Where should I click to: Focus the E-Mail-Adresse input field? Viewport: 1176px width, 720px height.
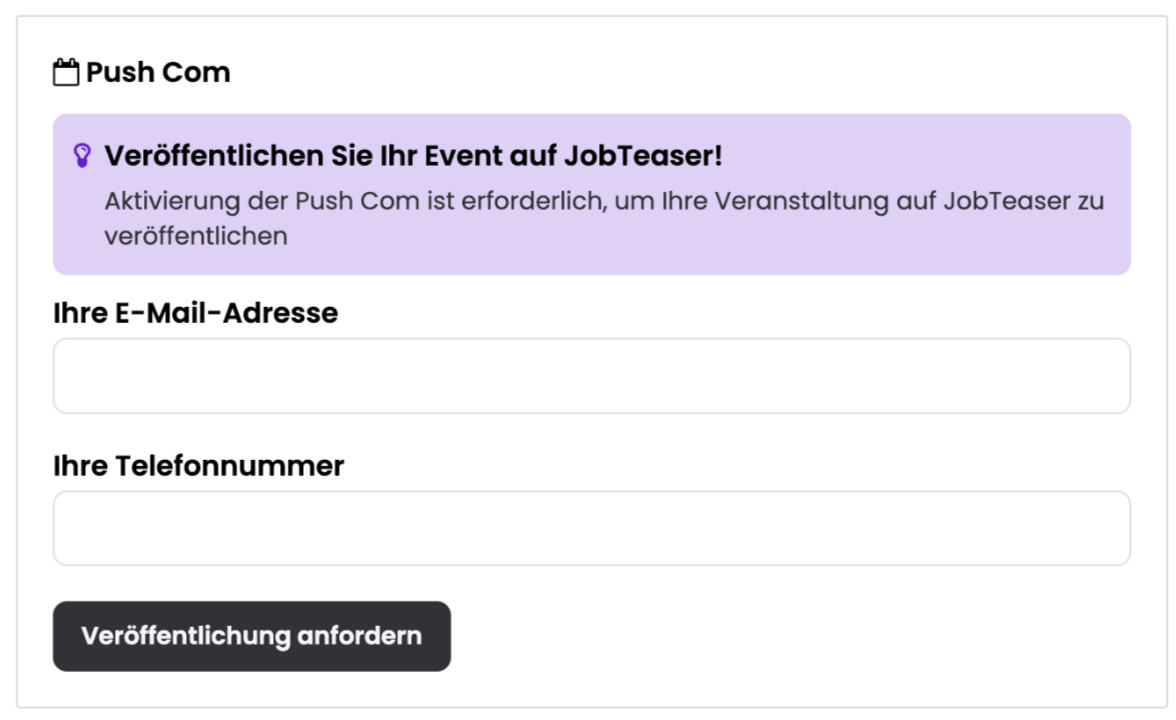click(591, 376)
